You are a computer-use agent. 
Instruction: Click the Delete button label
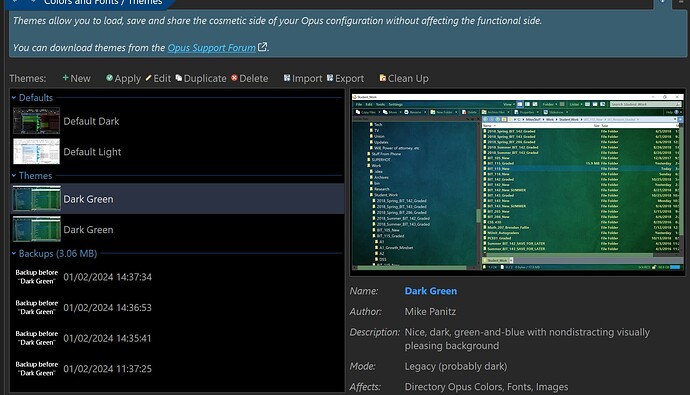[x=253, y=78]
